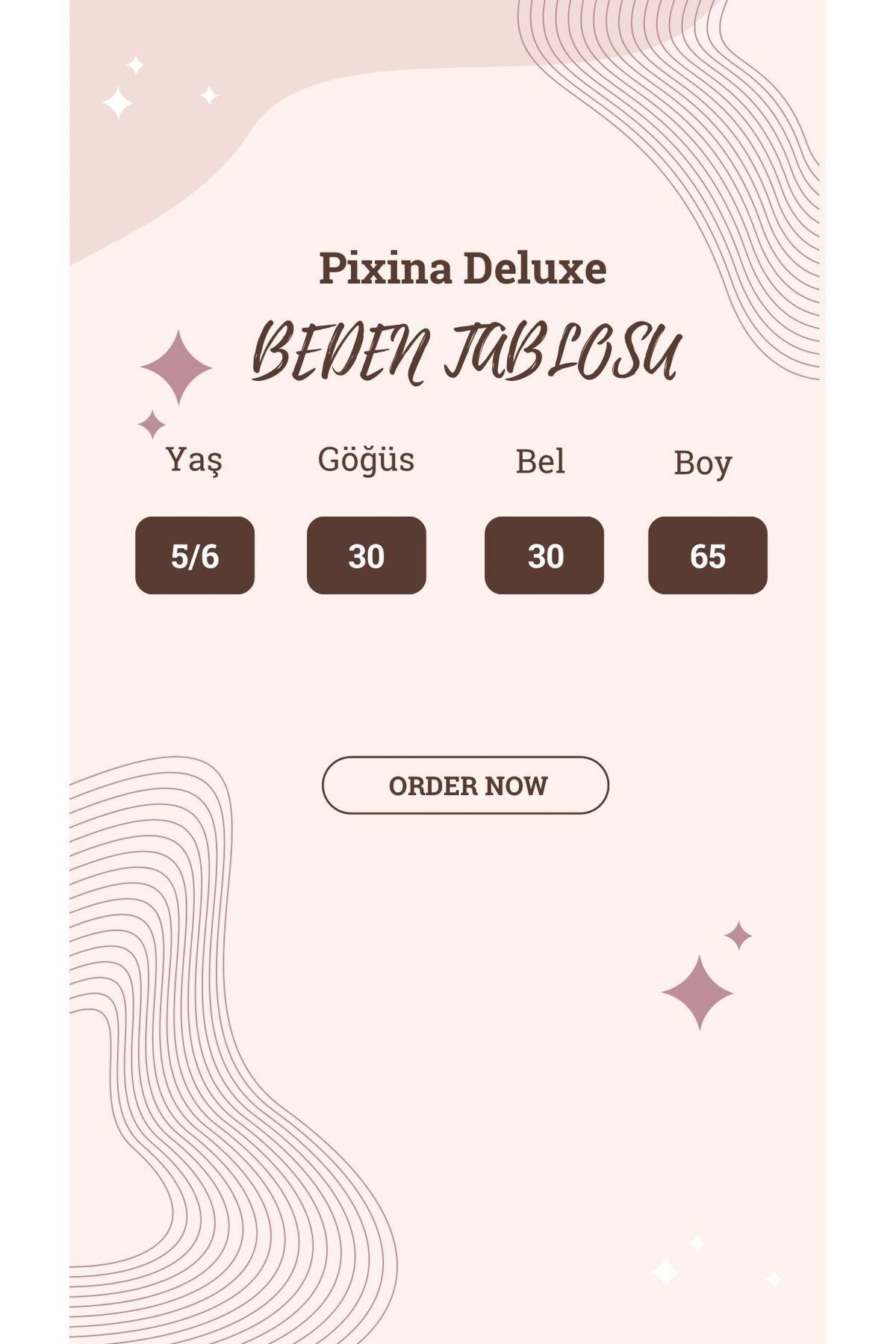This screenshot has height=1344, width=896.
Task: Click the large mauve star at lower right
Action: click(697, 992)
